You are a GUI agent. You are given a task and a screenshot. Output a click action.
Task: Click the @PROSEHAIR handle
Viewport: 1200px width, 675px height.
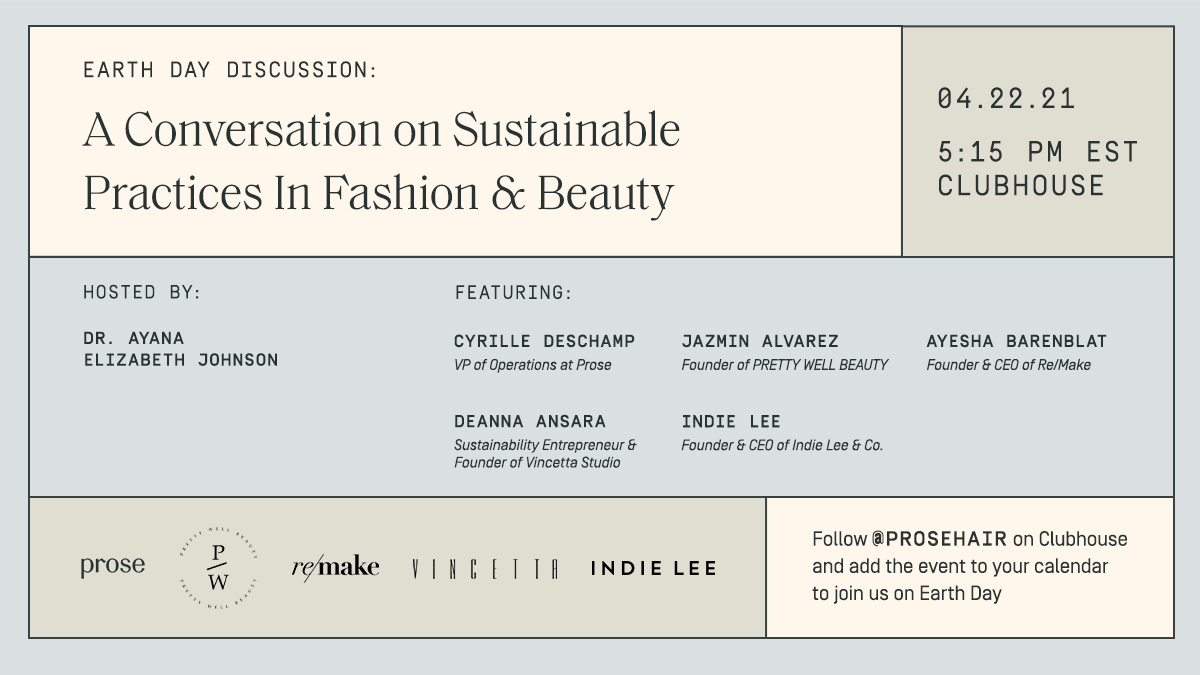point(939,540)
